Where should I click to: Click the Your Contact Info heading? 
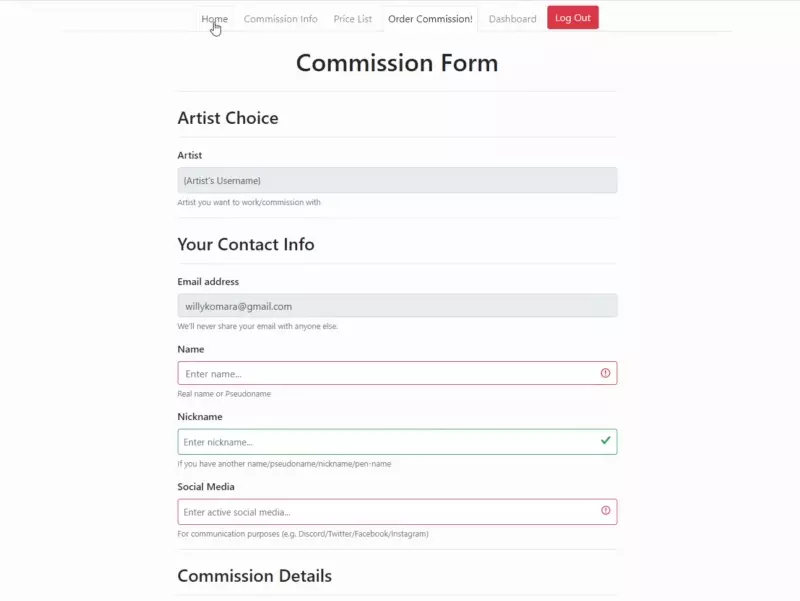(246, 244)
